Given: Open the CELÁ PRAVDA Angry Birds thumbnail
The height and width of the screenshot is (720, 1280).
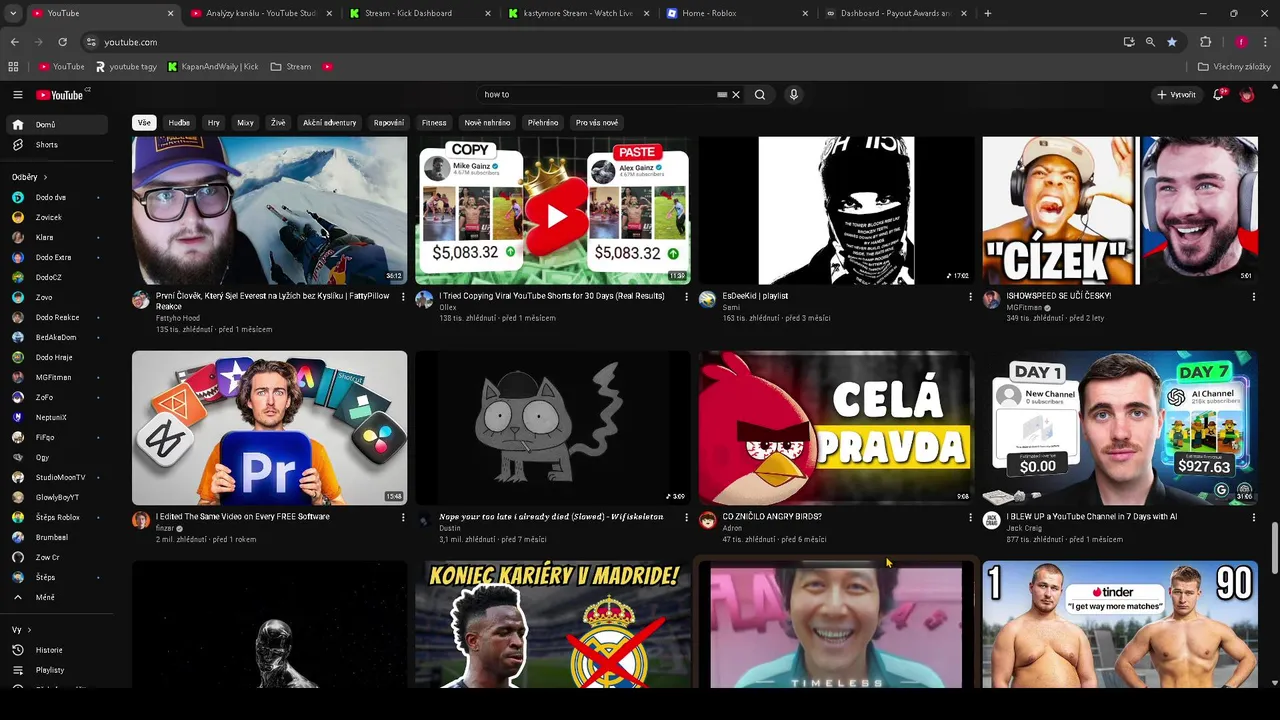Looking at the screenshot, I should [x=836, y=427].
